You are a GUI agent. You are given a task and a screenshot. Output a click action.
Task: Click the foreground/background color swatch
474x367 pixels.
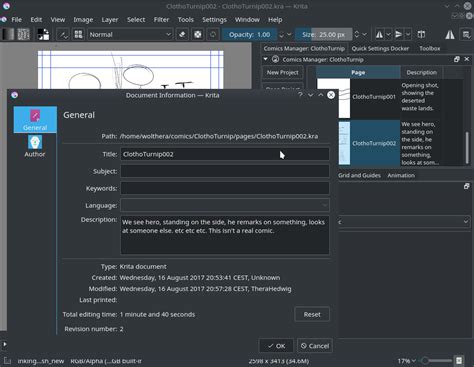(43, 34)
